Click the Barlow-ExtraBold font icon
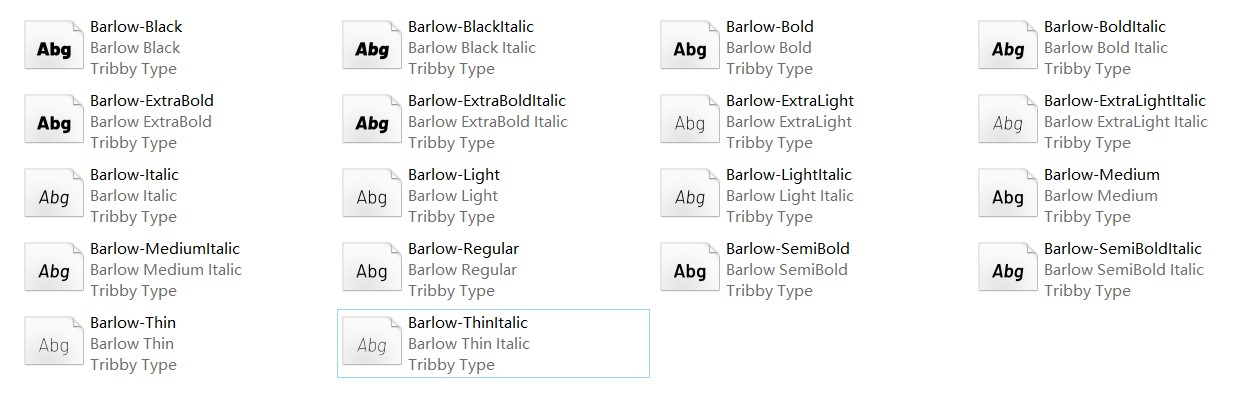This screenshot has height=403, width=1237. [x=54, y=122]
